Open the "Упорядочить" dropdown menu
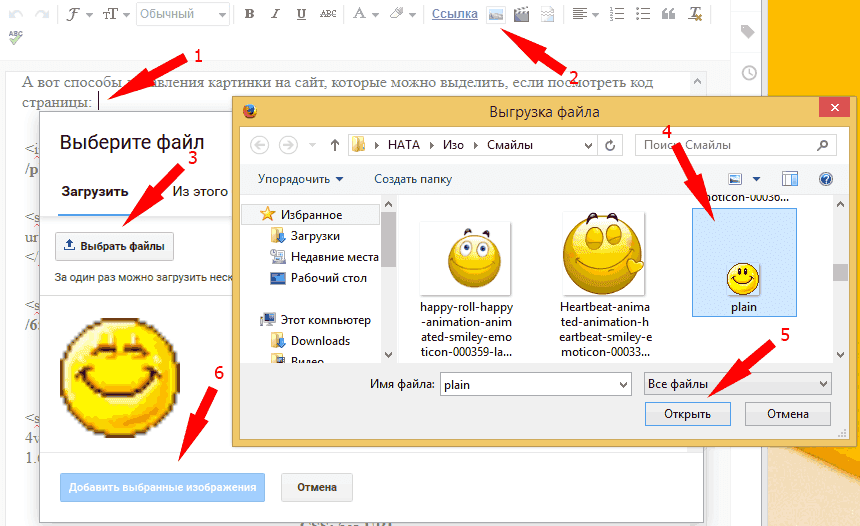The image size is (860, 526). 300,179
